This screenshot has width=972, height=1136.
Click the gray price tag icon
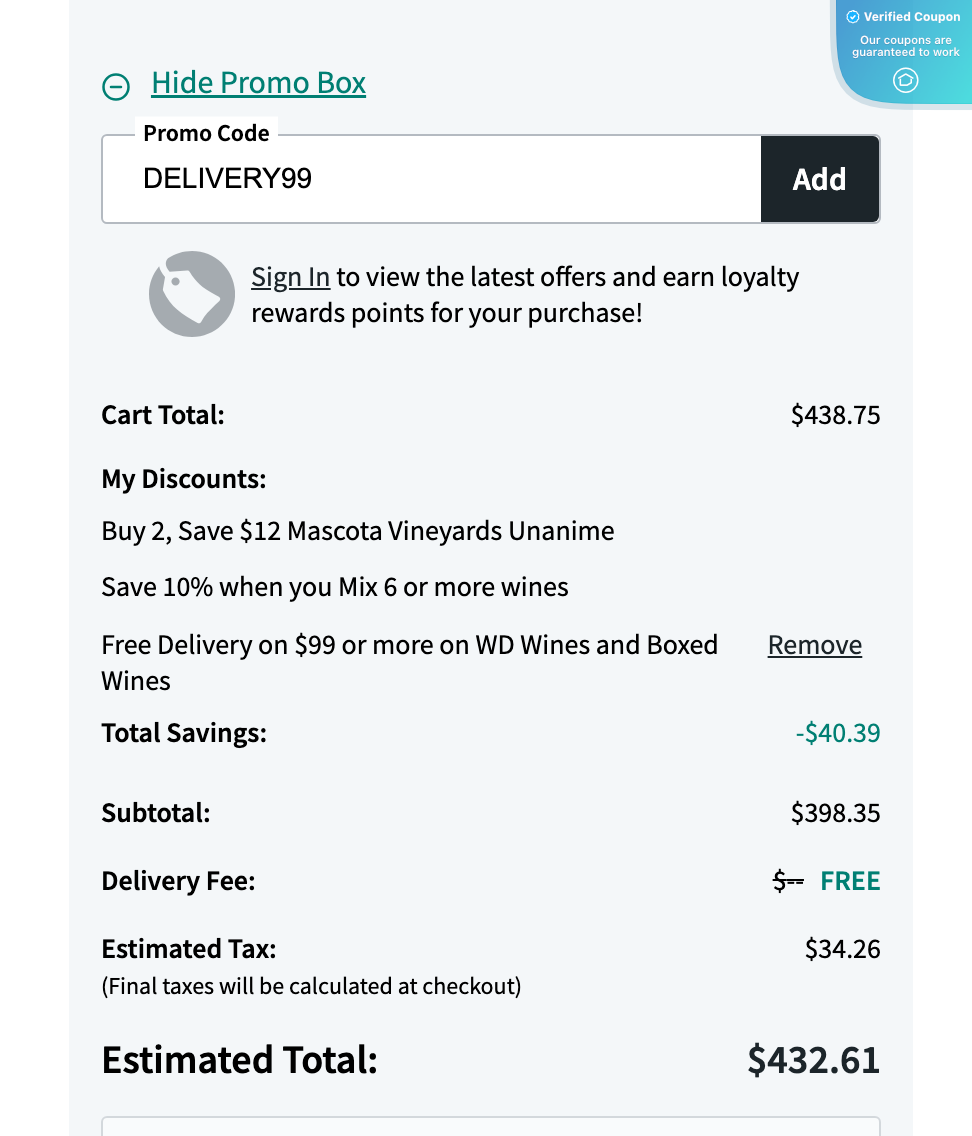pyautogui.click(x=192, y=294)
